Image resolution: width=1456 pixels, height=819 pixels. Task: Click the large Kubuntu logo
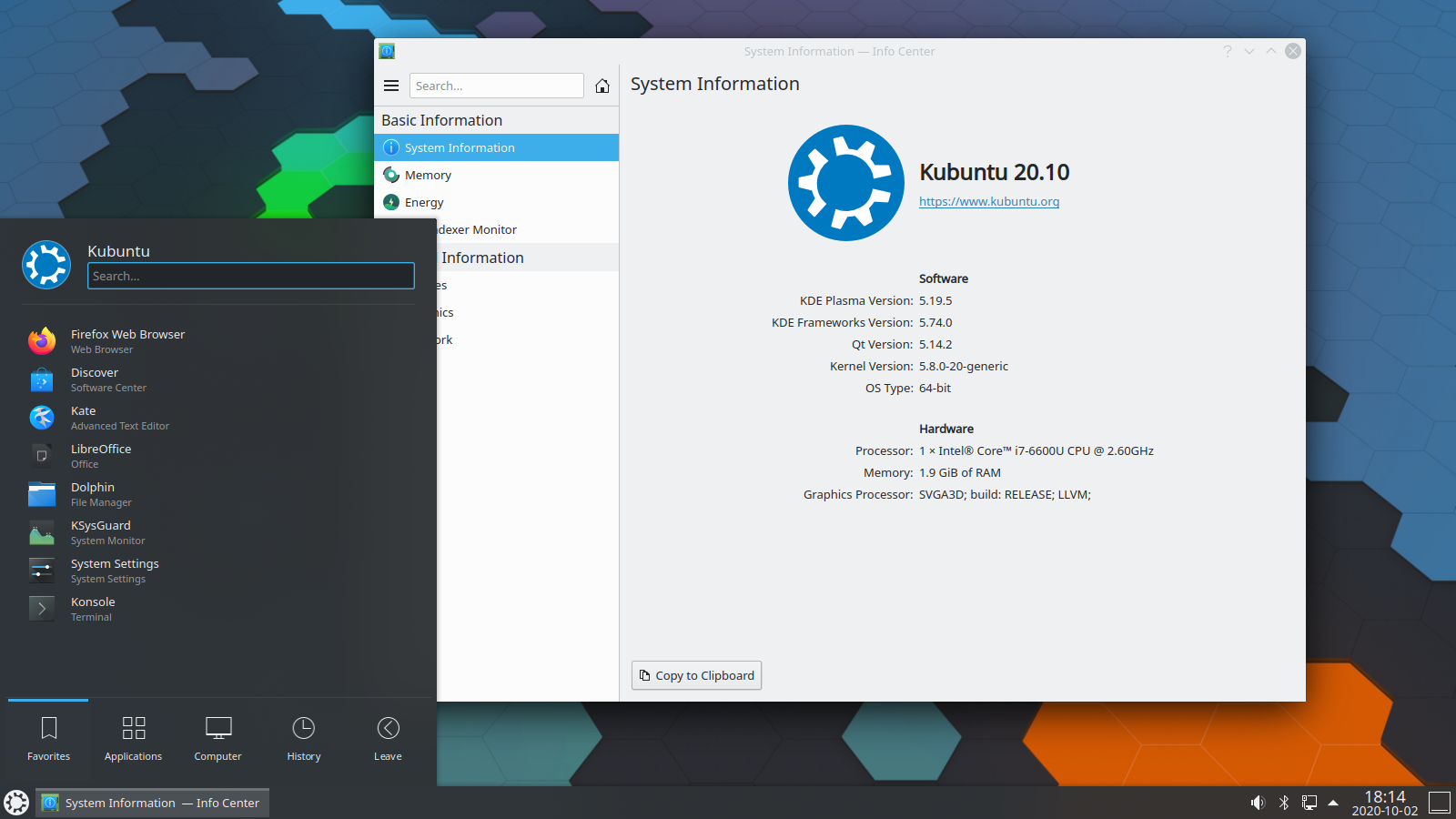(x=846, y=183)
